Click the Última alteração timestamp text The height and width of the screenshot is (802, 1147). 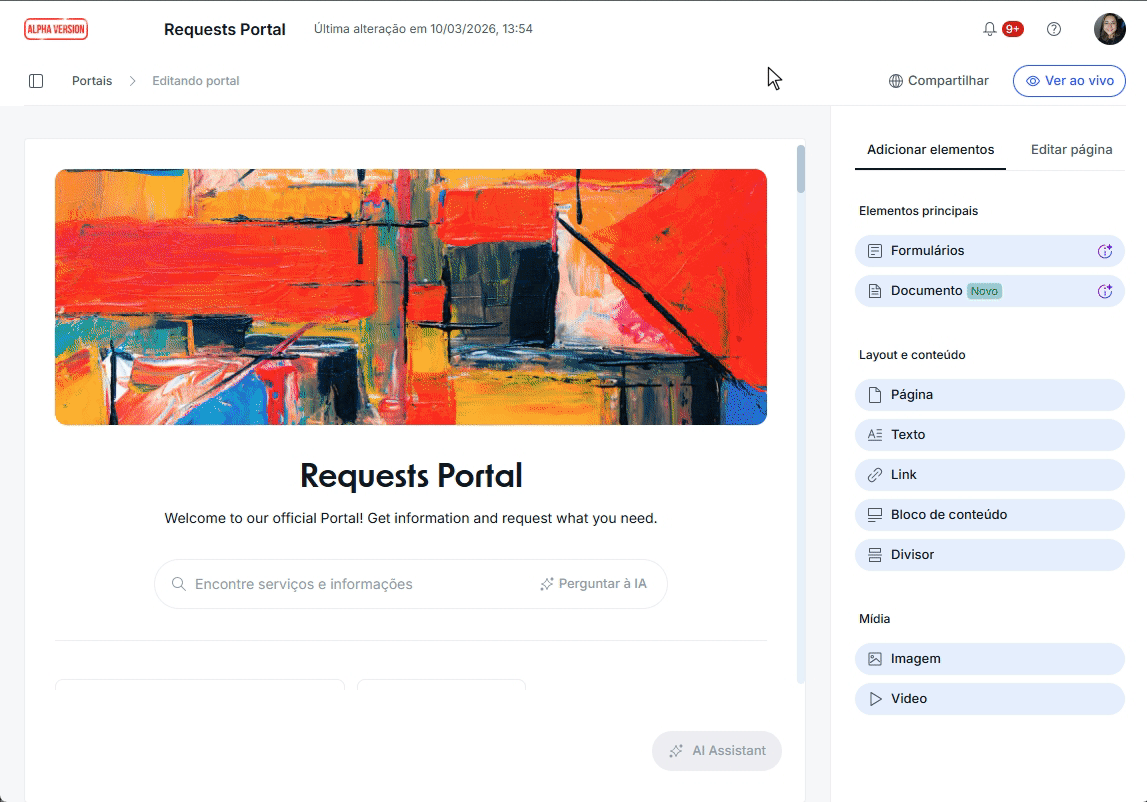point(424,29)
